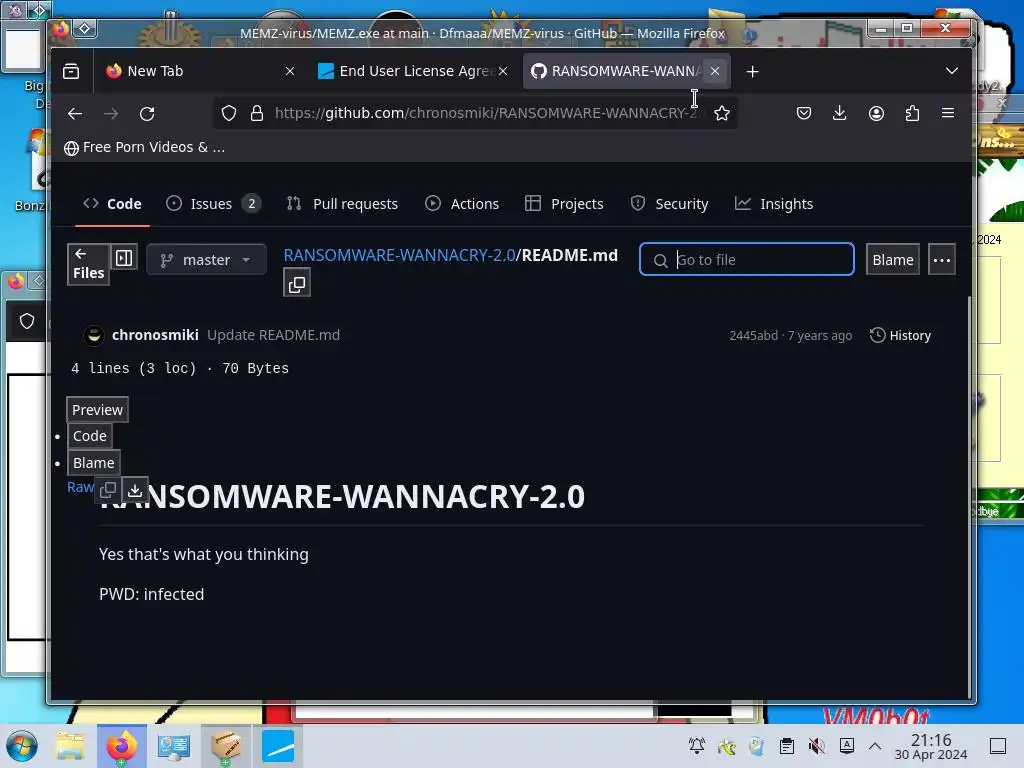This screenshot has width=1024, height=768.
Task: Copy the file path with copy icon
Action: [x=297, y=285]
